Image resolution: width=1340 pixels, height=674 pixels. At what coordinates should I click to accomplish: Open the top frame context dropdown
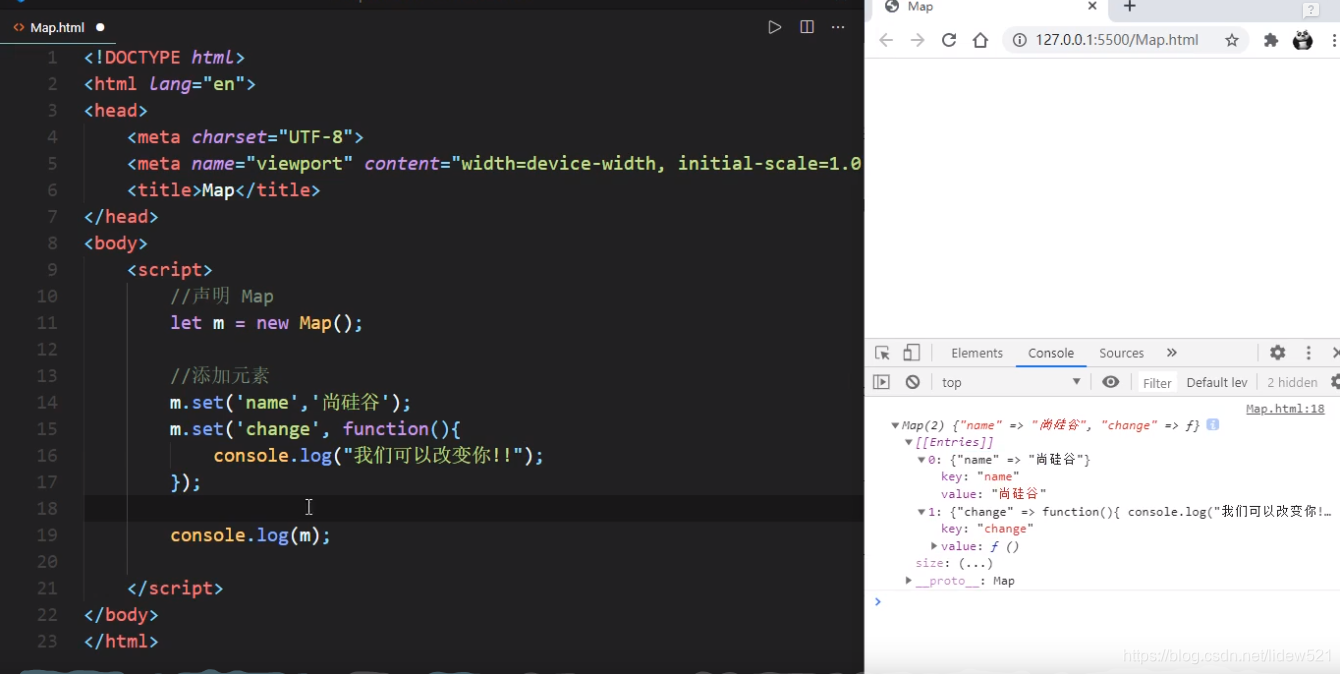pyautogui.click(x=1010, y=381)
